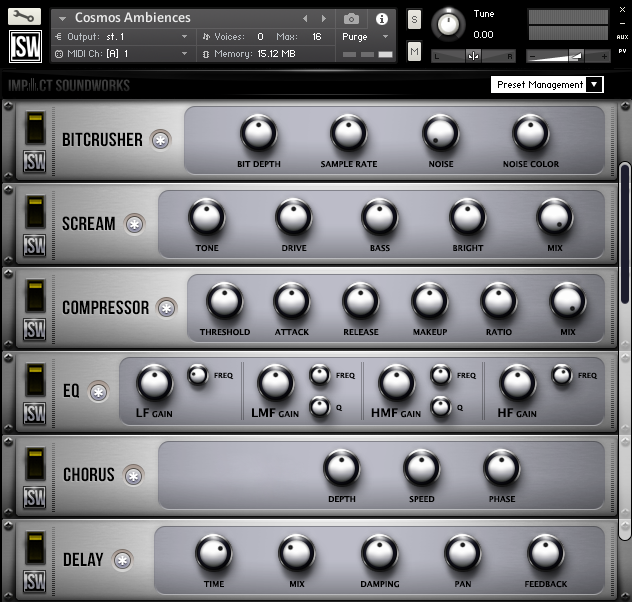Click the Cosmos Ambiences instrument name
The width and height of the screenshot is (632, 602).
click(133, 18)
